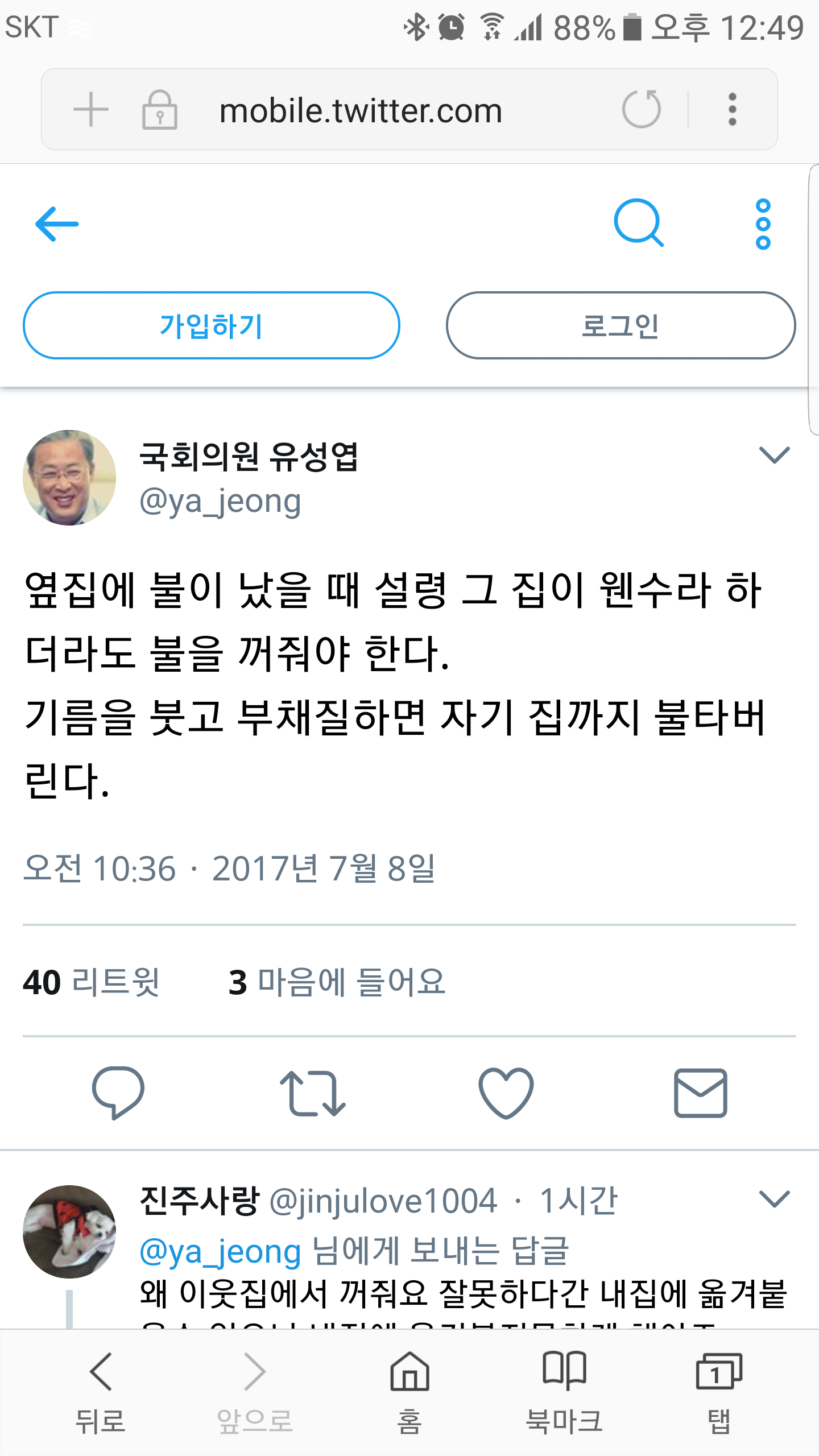View site security lock info
Viewport: 819px width, 1456px height.
tap(160, 110)
